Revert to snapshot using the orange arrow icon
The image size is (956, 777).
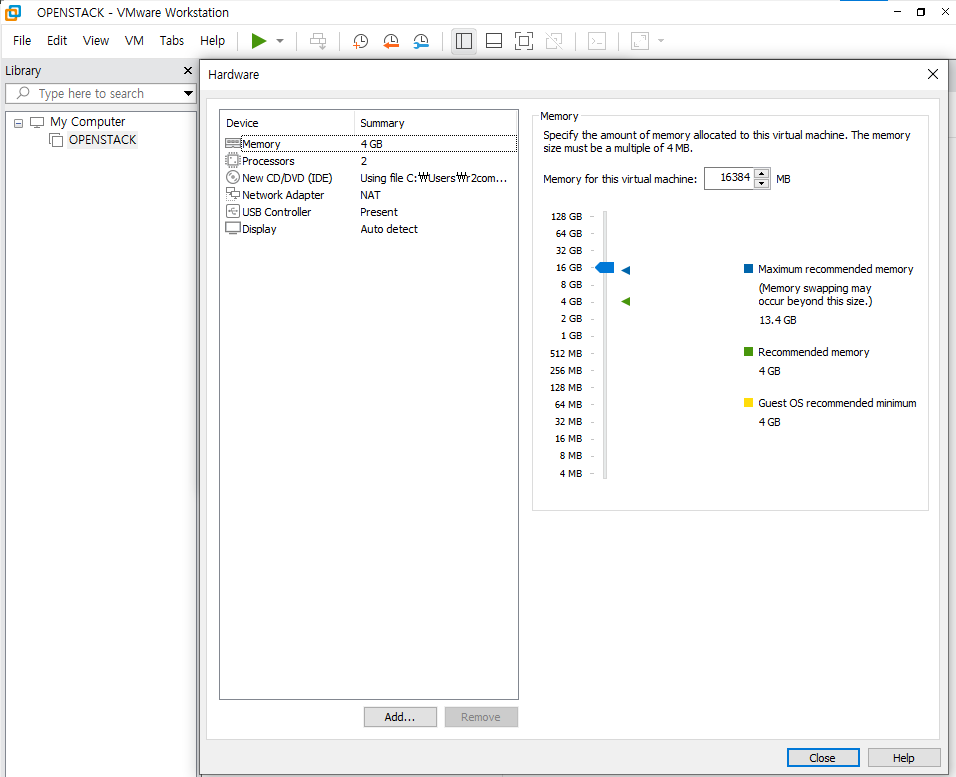[x=391, y=41]
